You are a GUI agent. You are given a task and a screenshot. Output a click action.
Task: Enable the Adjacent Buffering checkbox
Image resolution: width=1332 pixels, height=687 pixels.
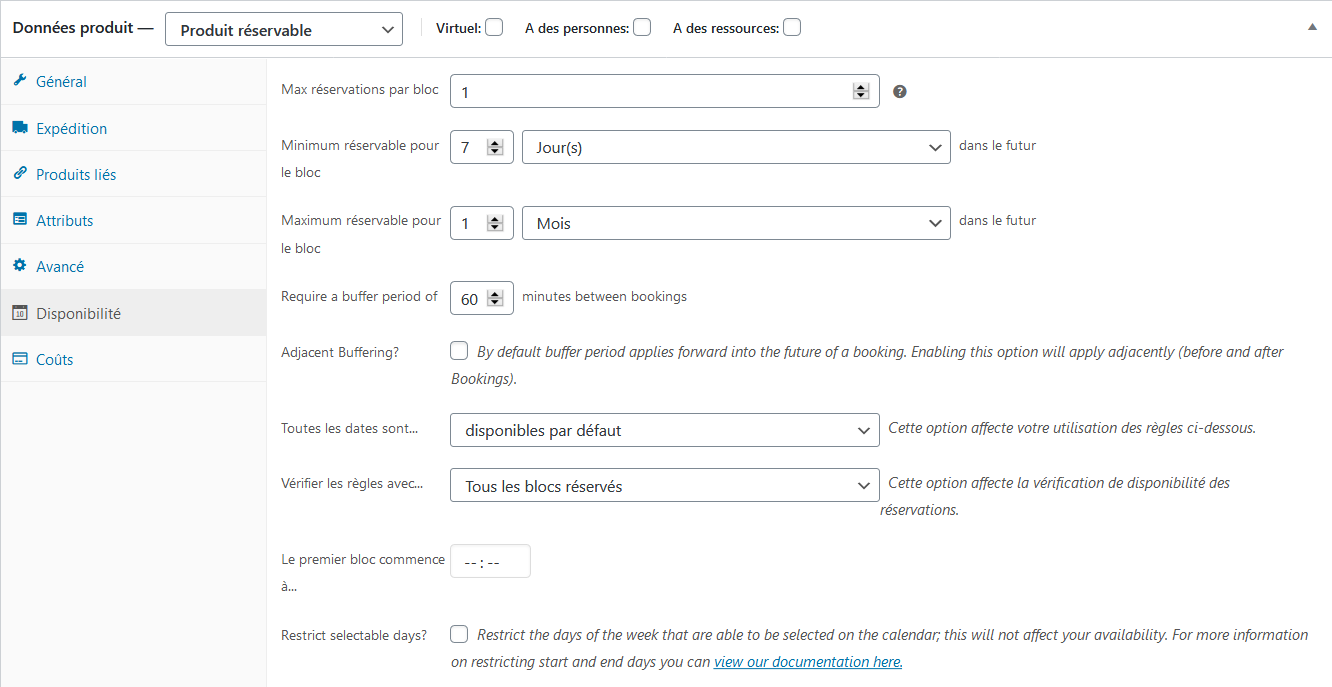tap(459, 351)
